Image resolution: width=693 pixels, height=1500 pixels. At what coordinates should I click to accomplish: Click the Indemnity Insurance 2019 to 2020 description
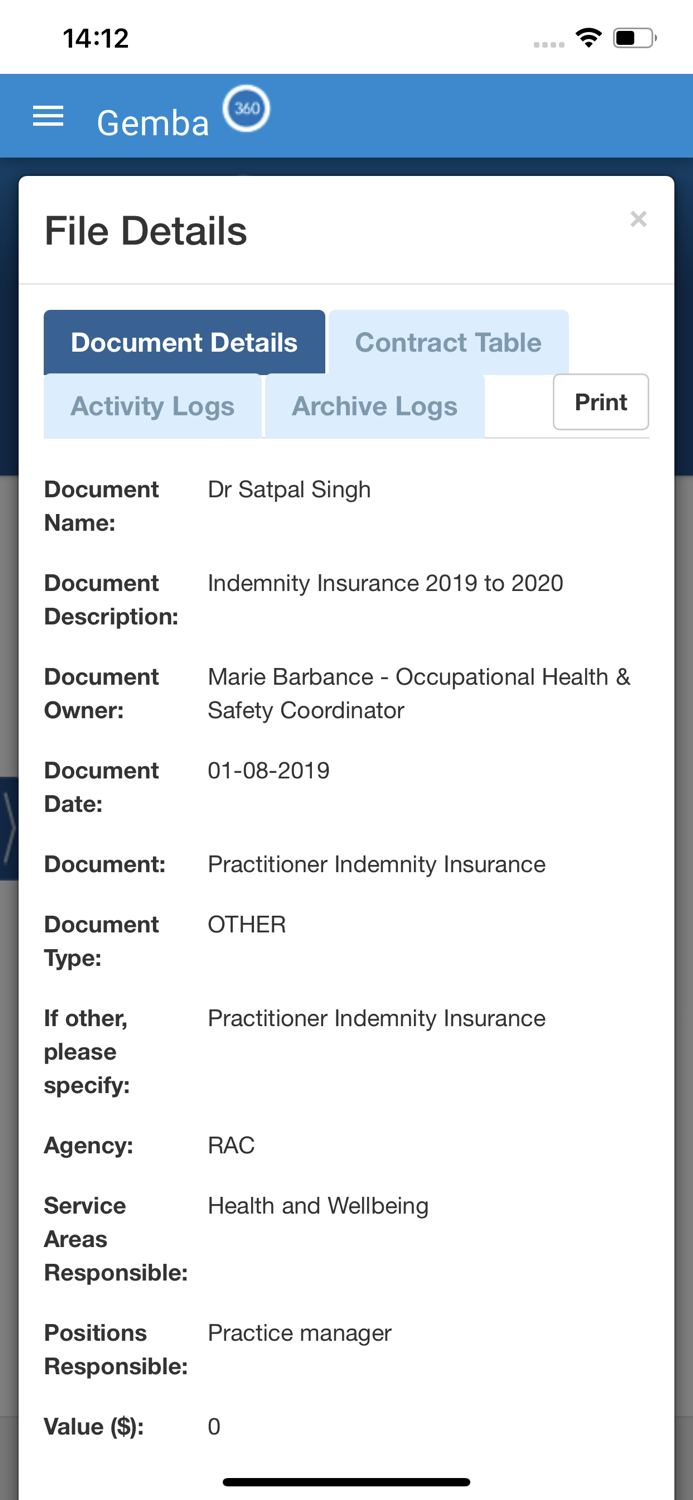click(x=385, y=583)
